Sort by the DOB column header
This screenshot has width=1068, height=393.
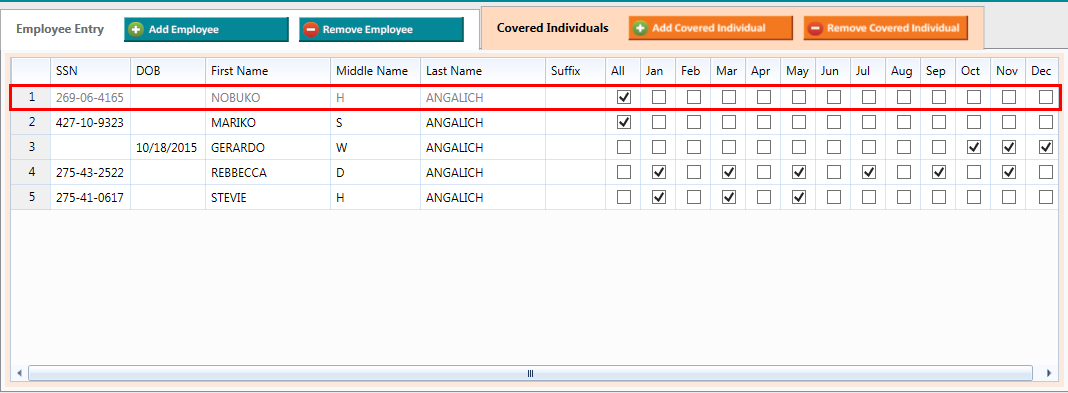tap(168, 71)
